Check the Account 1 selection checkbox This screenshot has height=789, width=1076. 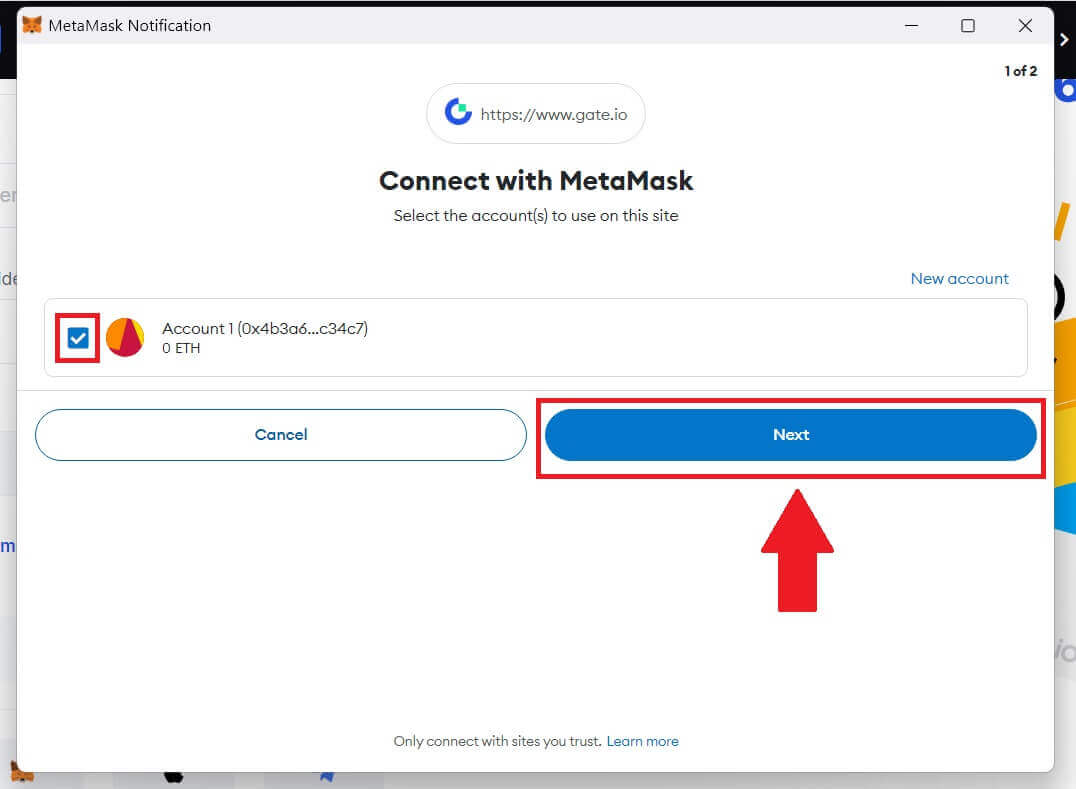click(77, 338)
